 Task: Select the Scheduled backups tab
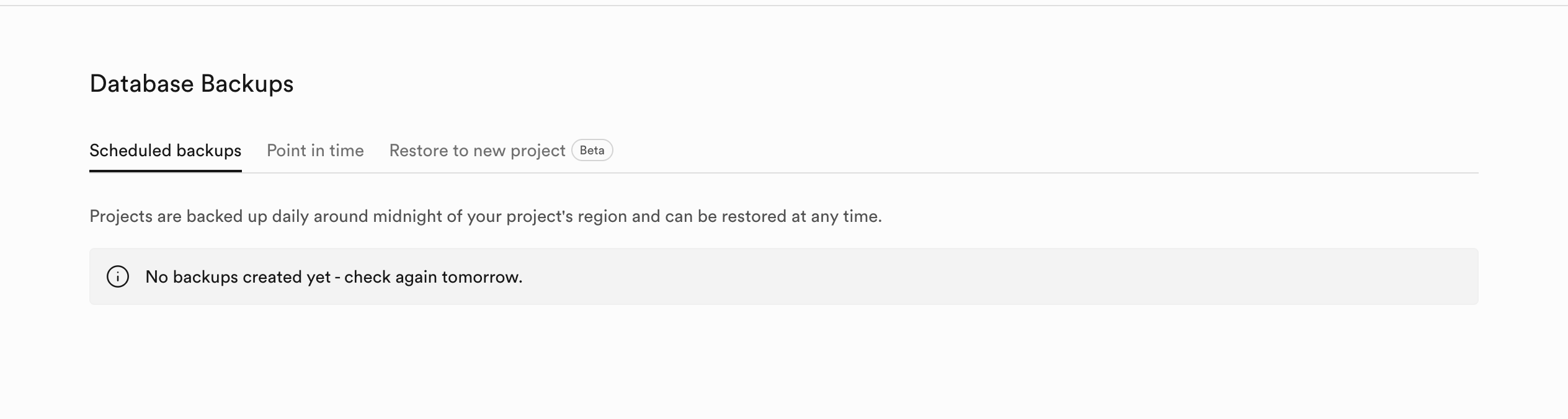click(165, 151)
